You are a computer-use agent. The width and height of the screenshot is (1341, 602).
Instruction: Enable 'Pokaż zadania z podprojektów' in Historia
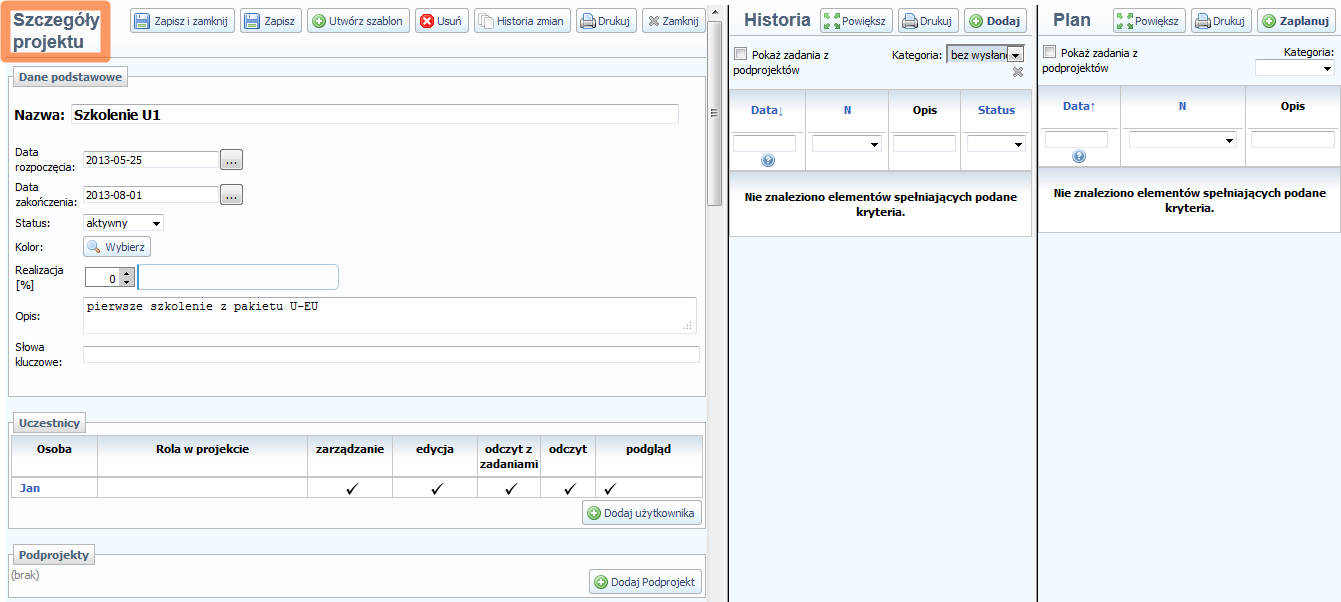click(x=741, y=53)
